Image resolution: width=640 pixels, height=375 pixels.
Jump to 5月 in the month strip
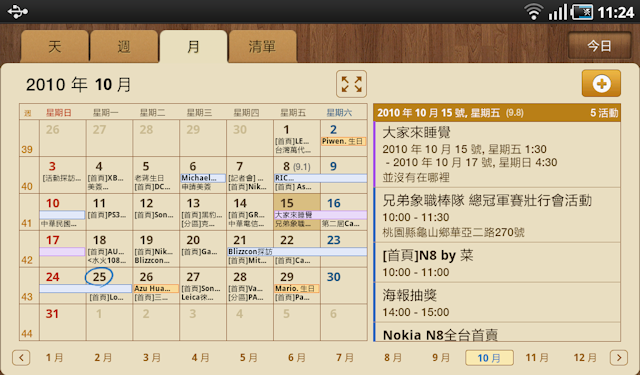tap(248, 358)
